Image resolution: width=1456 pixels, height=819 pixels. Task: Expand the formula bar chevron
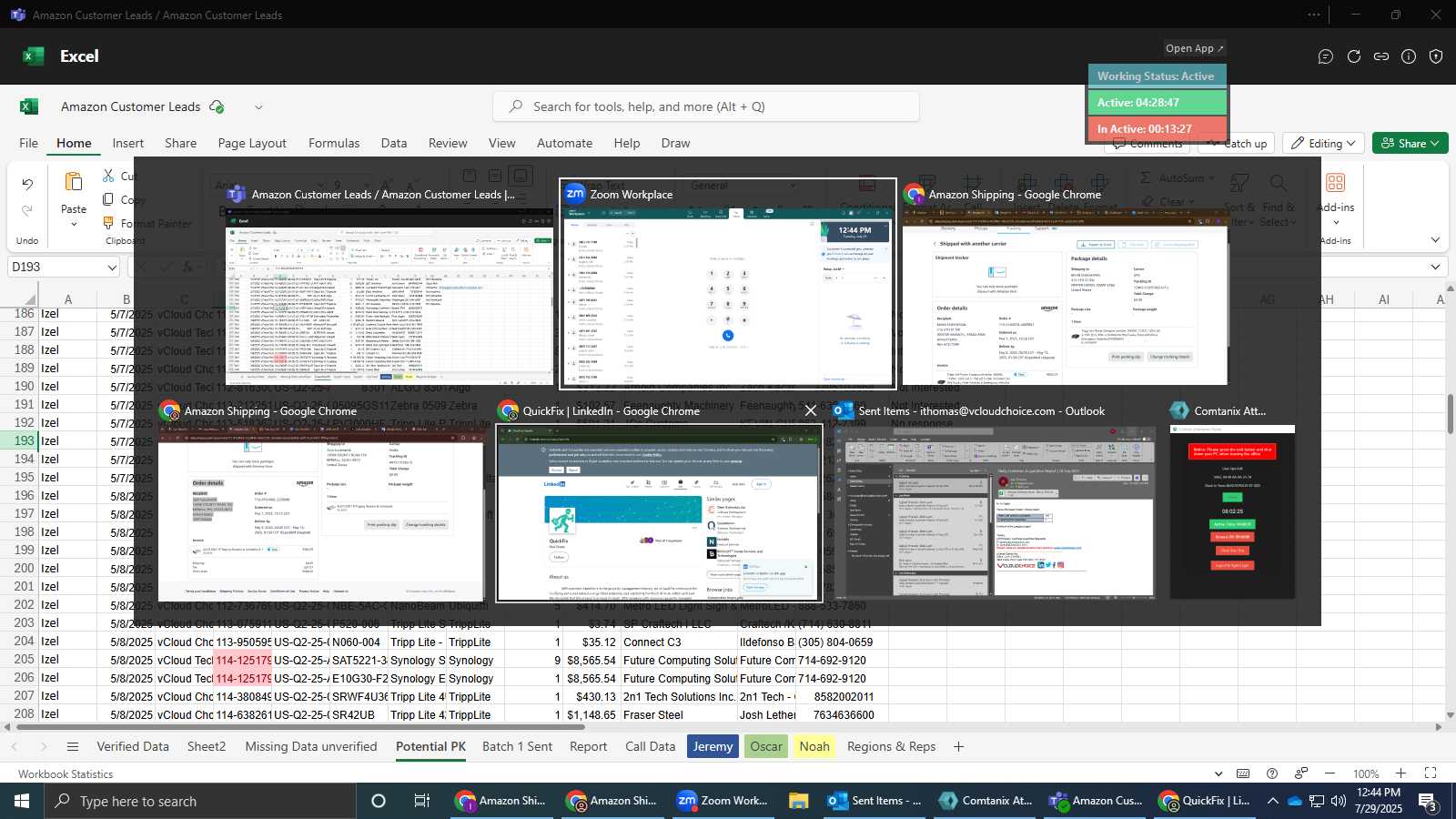tap(1435, 267)
